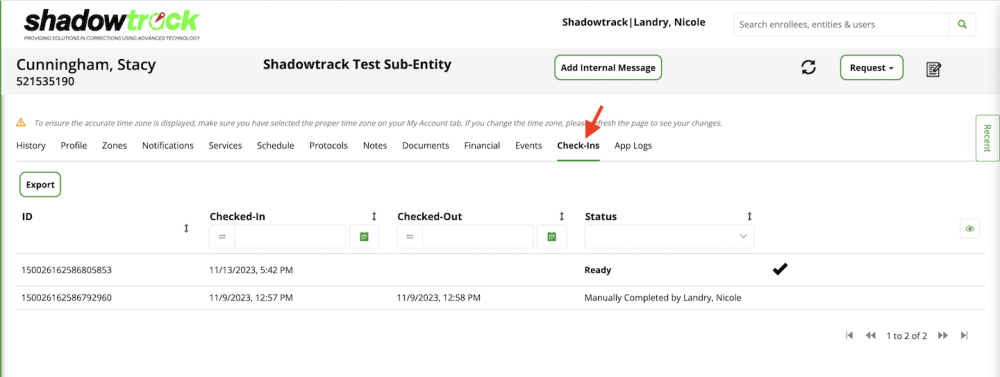Switch to the App Logs tab
1000x377 pixels.
[633, 145]
